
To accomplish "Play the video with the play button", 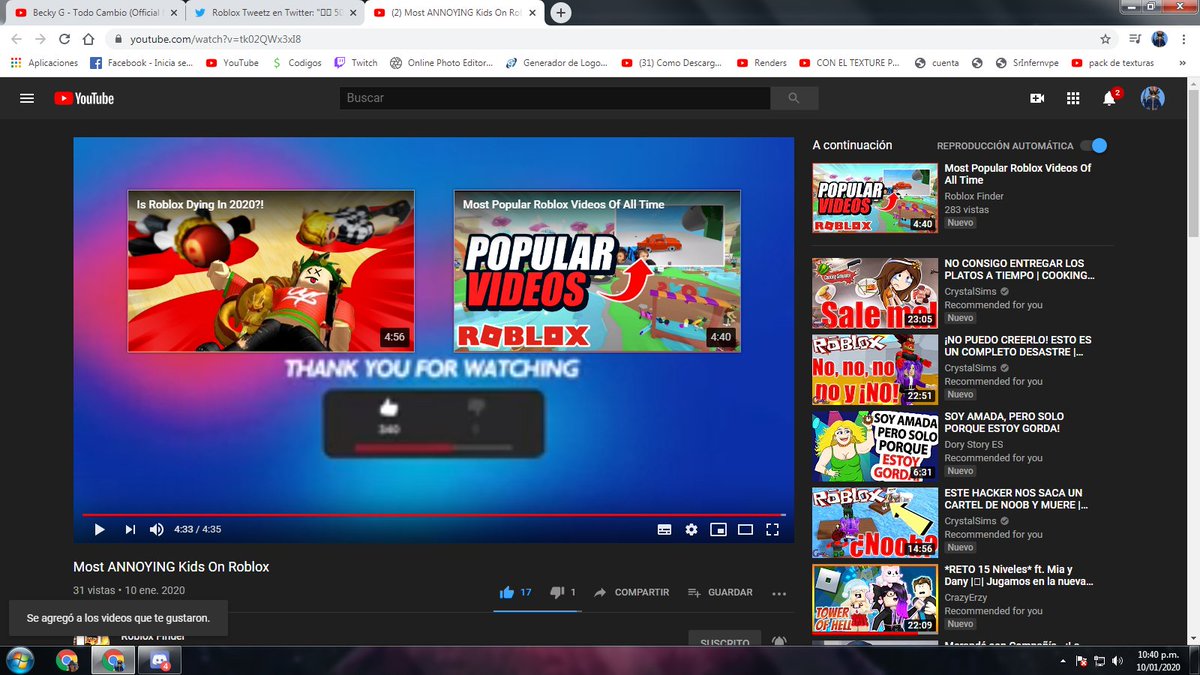I will [x=99, y=529].
